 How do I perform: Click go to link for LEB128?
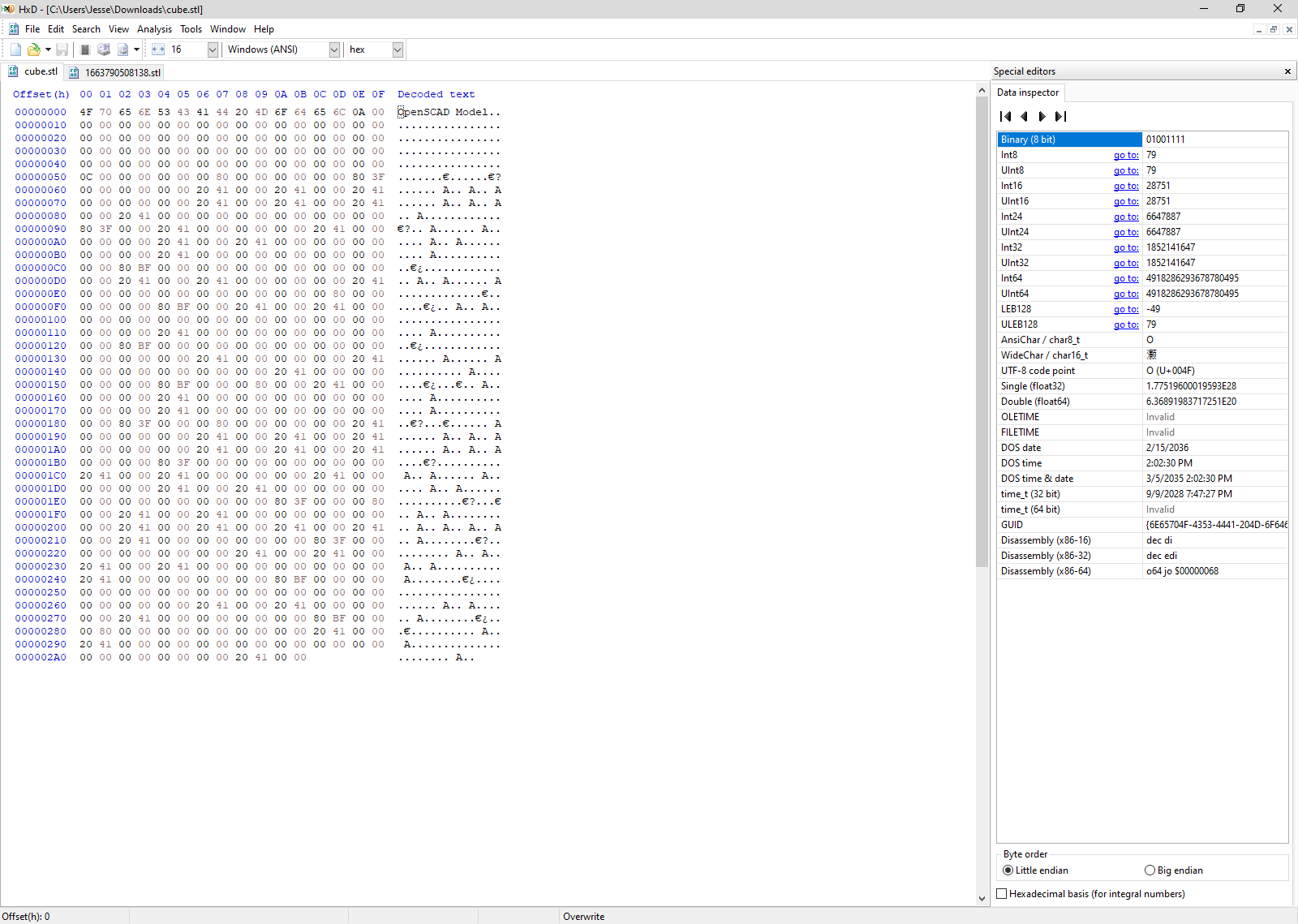tap(1126, 309)
